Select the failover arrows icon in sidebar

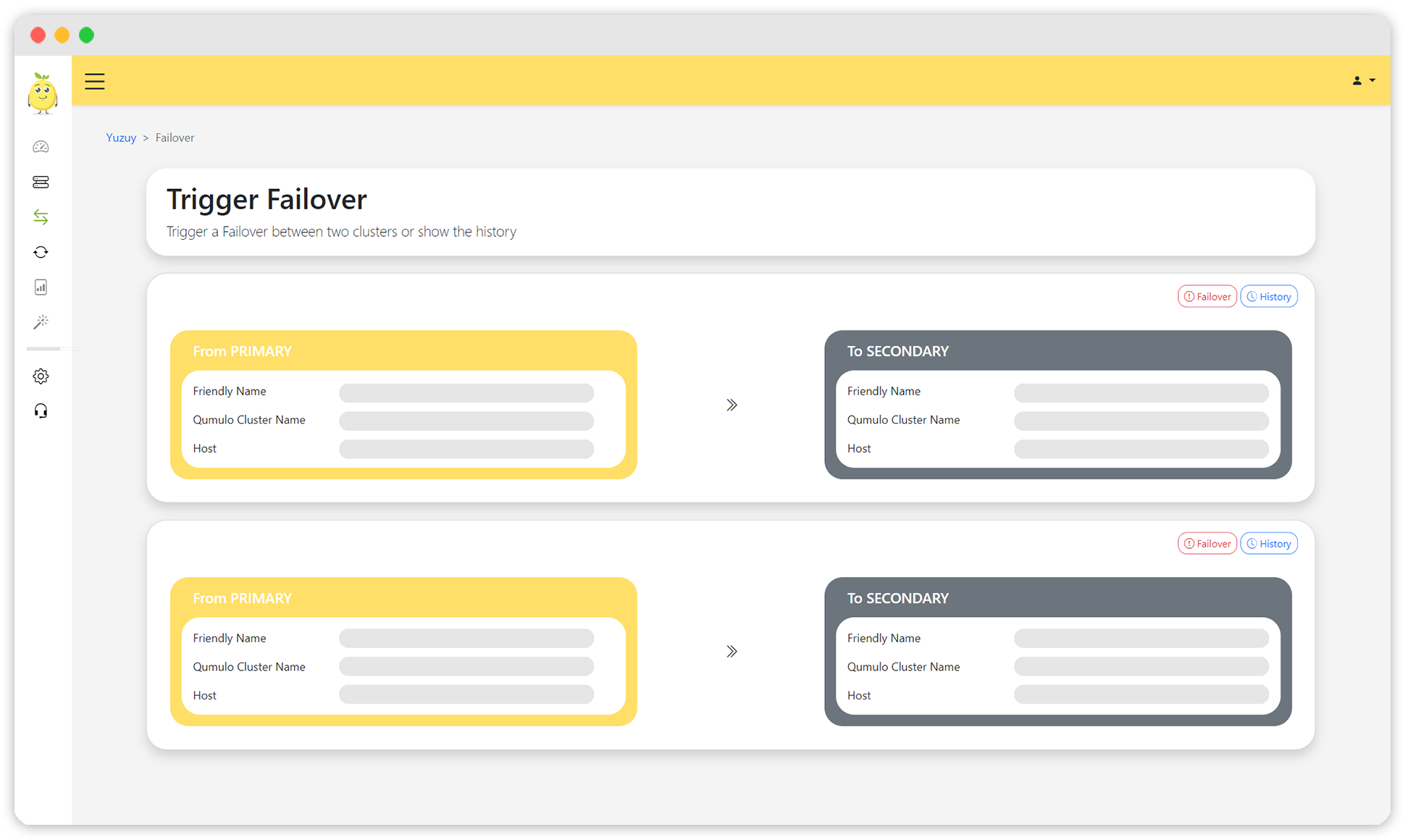(41, 217)
